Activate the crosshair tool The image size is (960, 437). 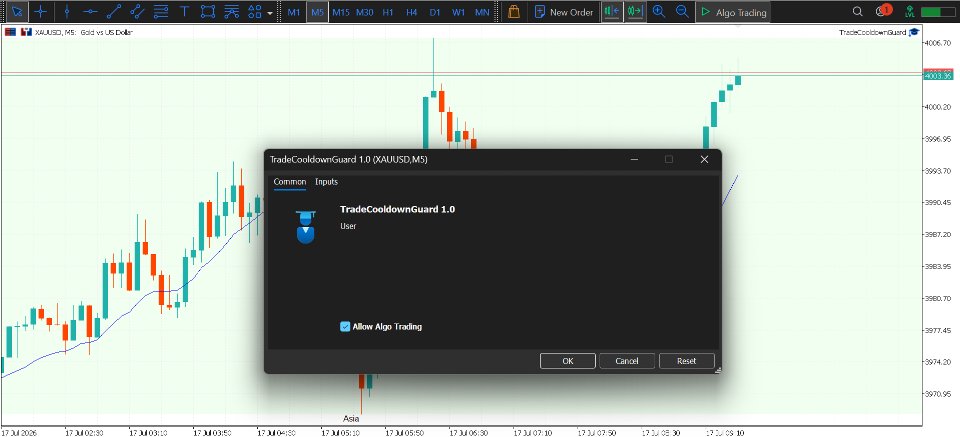tap(40, 12)
